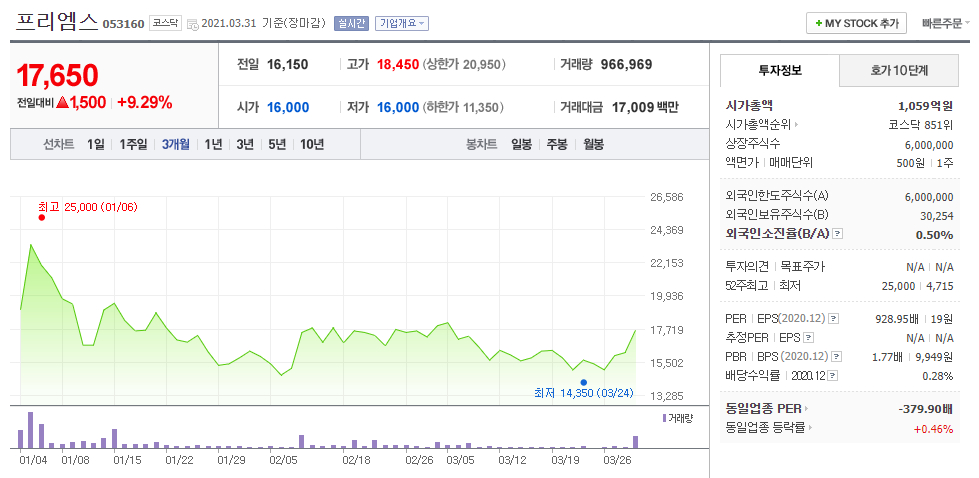Image resolution: width=979 pixels, height=478 pixels.
Task: Open the 빠른주문 dropdown
Action: tap(945, 24)
